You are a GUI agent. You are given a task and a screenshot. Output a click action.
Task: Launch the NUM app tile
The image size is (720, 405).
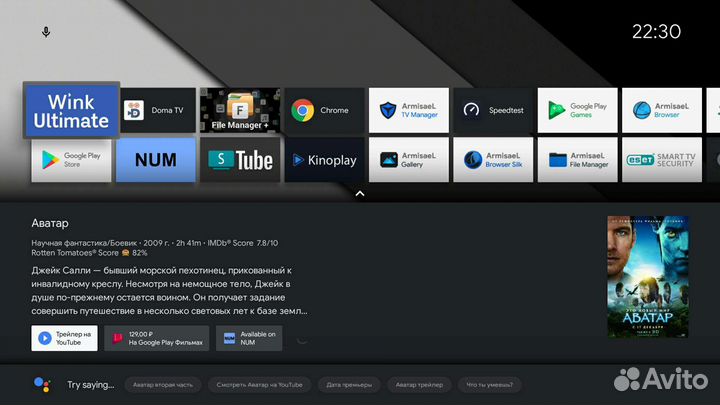[156, 160]
